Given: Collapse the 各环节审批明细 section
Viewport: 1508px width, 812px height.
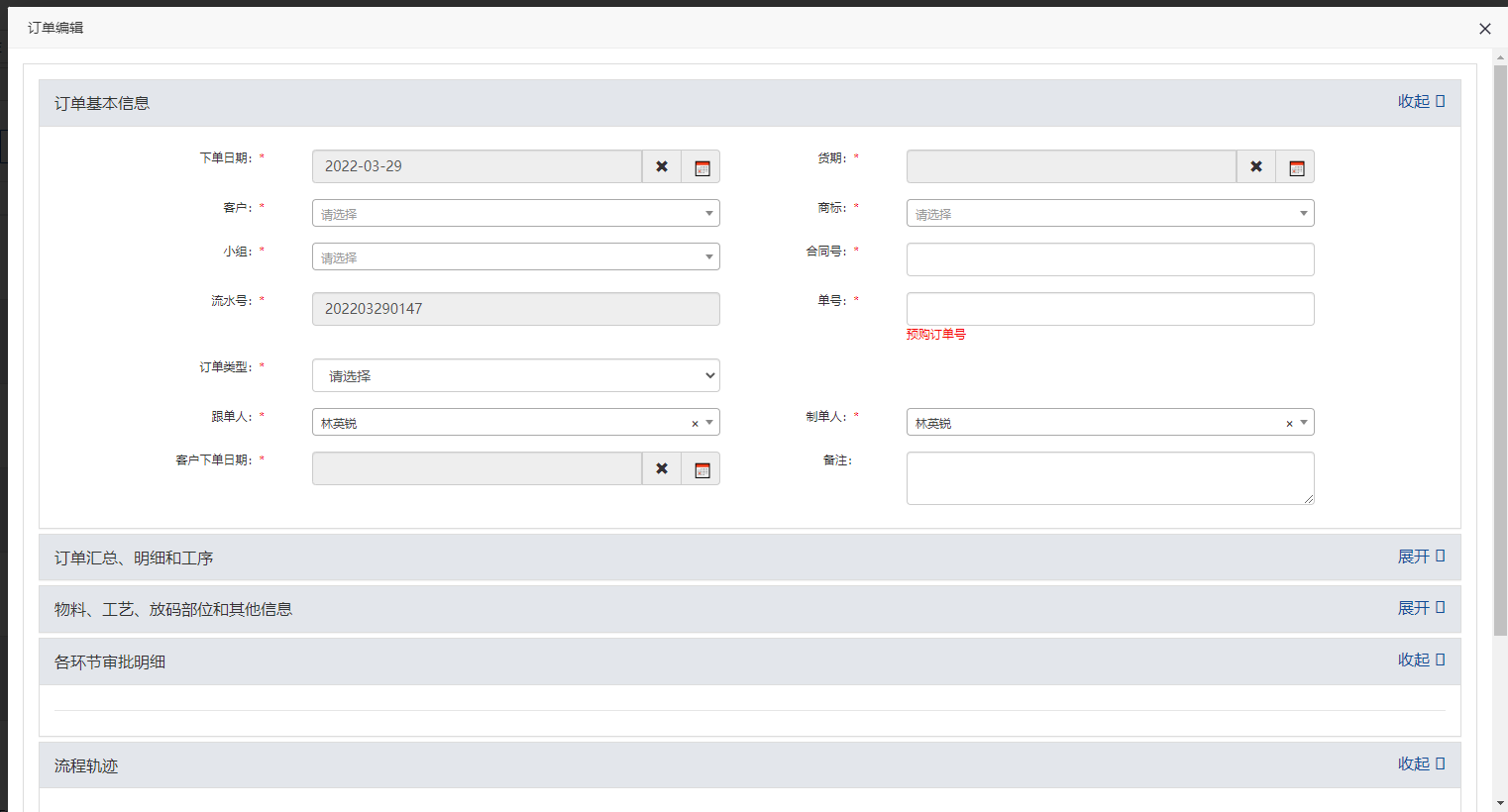Looking at the screenshot, I should pyautogui.click(x=1421, y=660).
